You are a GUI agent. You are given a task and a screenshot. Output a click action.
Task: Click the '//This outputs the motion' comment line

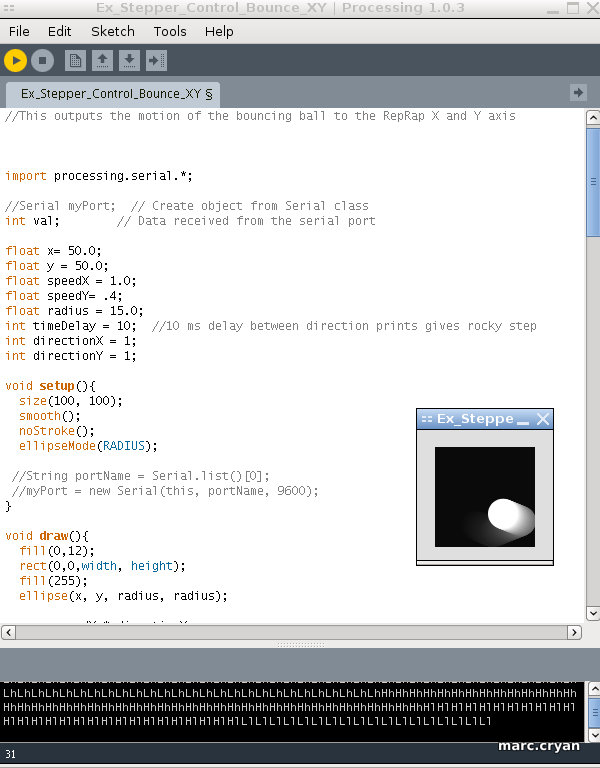pos(260,116)
